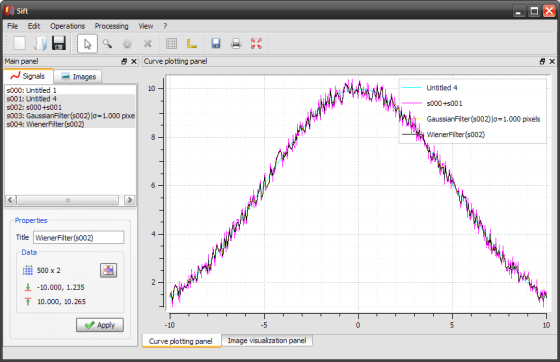Select the magnifier zoom tool
The width and height of the screenshot is (560, 362).
click(107, 44)
